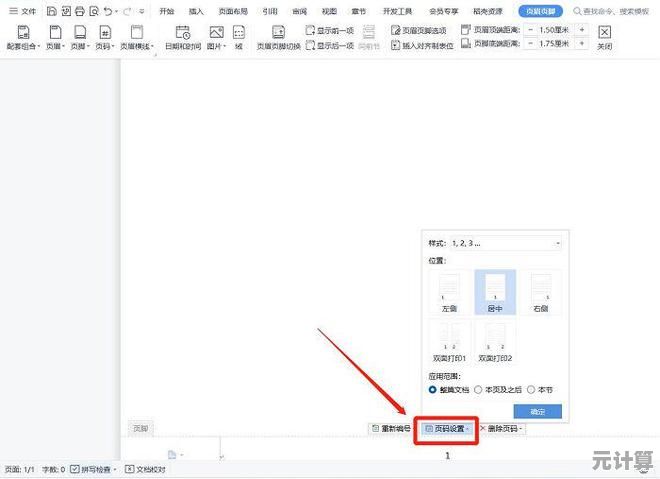Screen dimensions: 660x479
Task: Click the 关闭 header-footer close icon
Action: [x=605, y=32]
